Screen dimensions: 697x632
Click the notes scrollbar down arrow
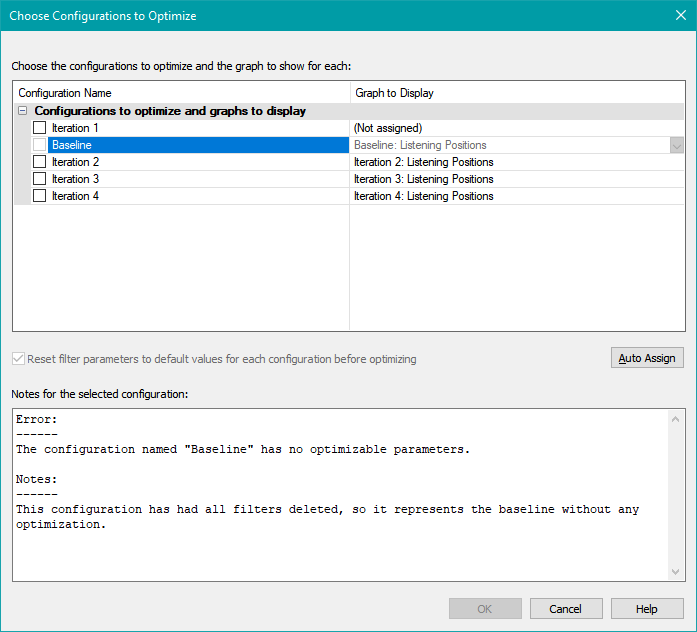[x=675, y=572]
